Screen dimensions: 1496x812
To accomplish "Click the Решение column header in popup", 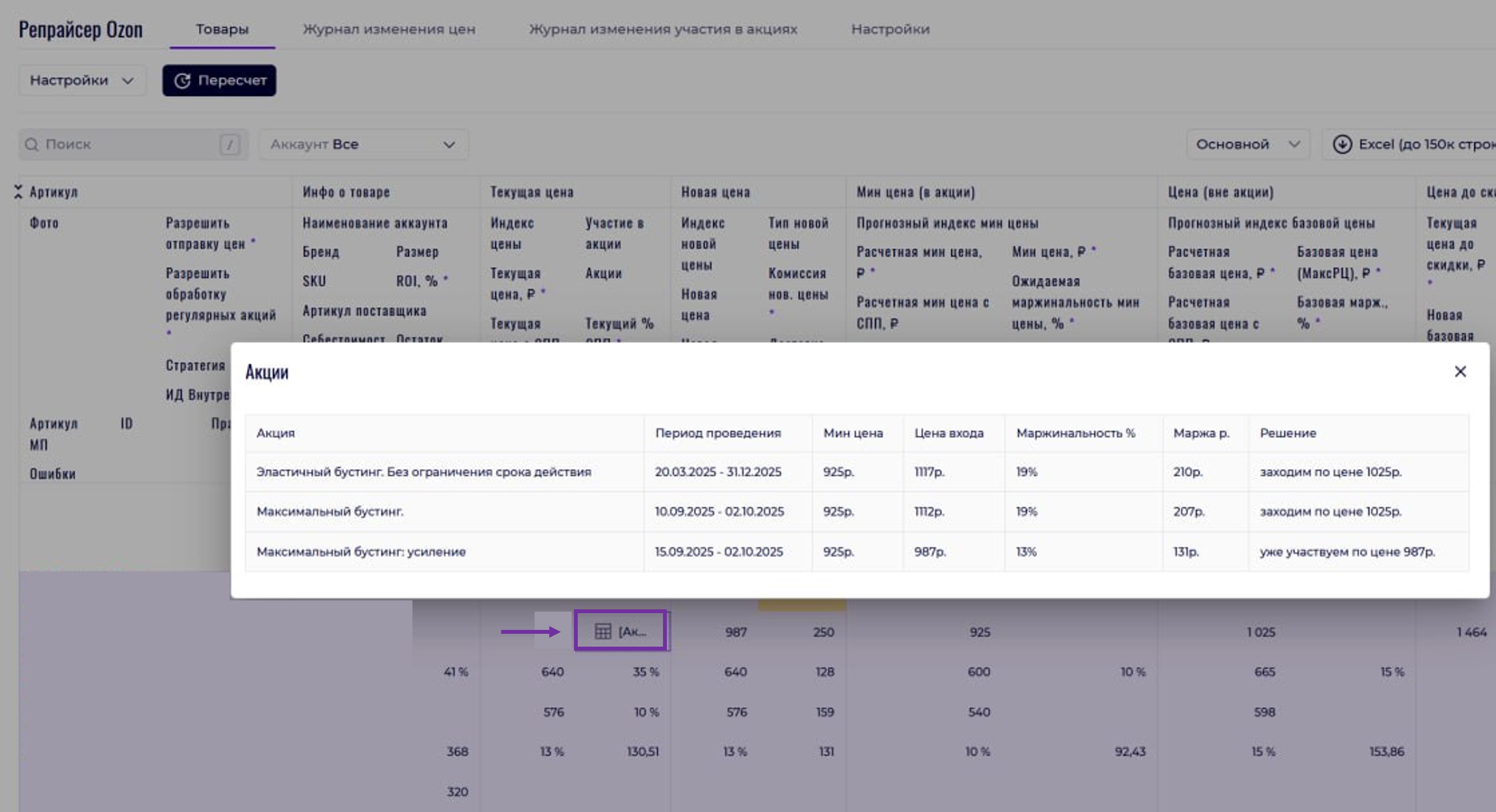I will [1287, 433].
